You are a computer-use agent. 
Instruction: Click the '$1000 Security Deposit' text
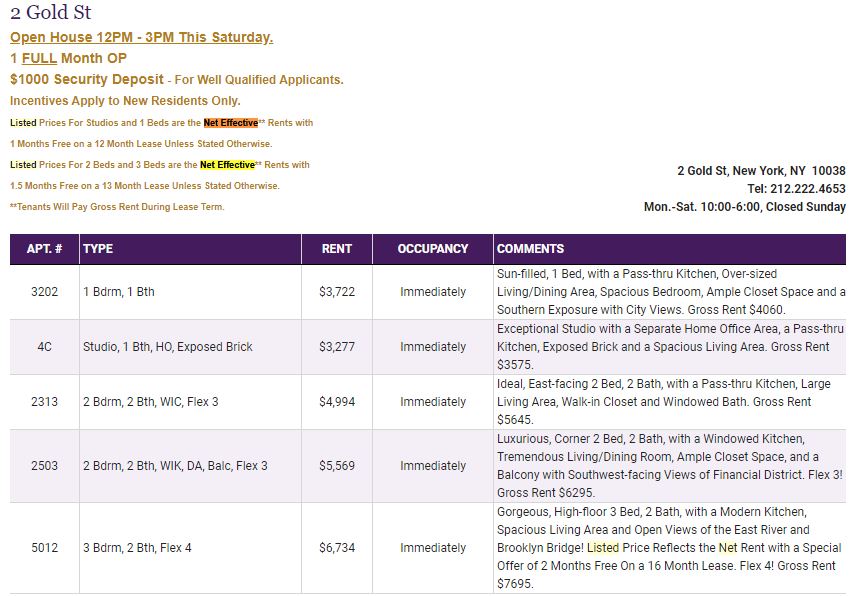coord(87,79)
